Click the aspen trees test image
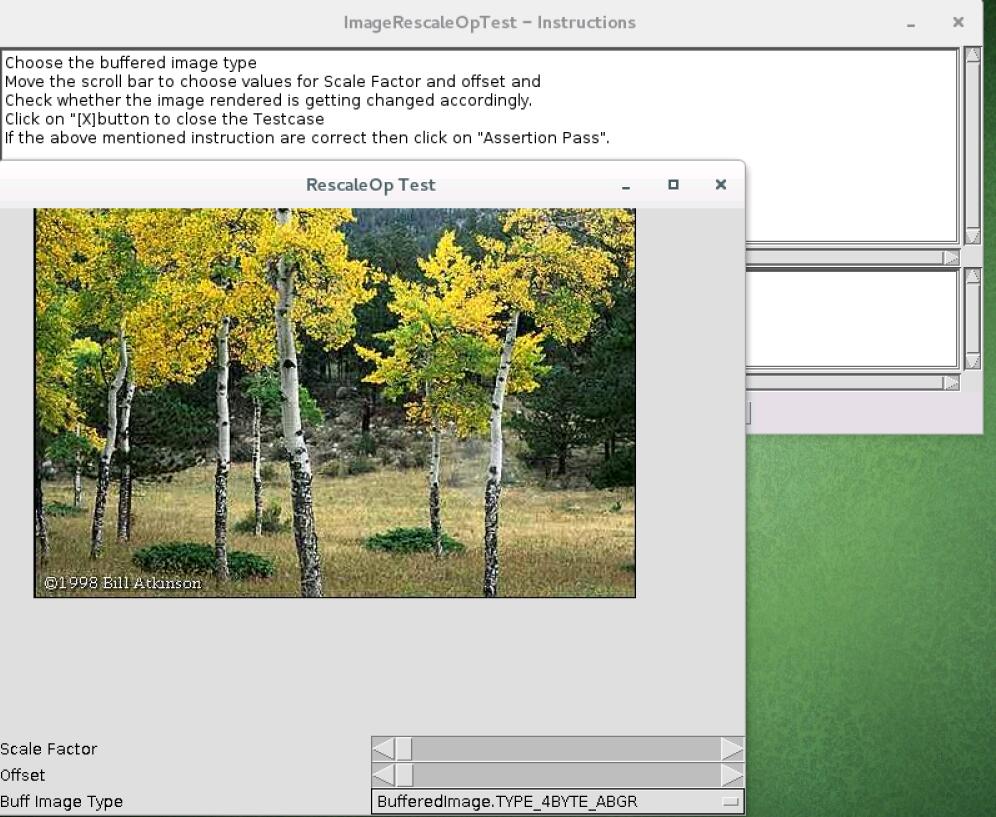The height and width of the screenshot is (817, 996). click(x=335, y=402)
